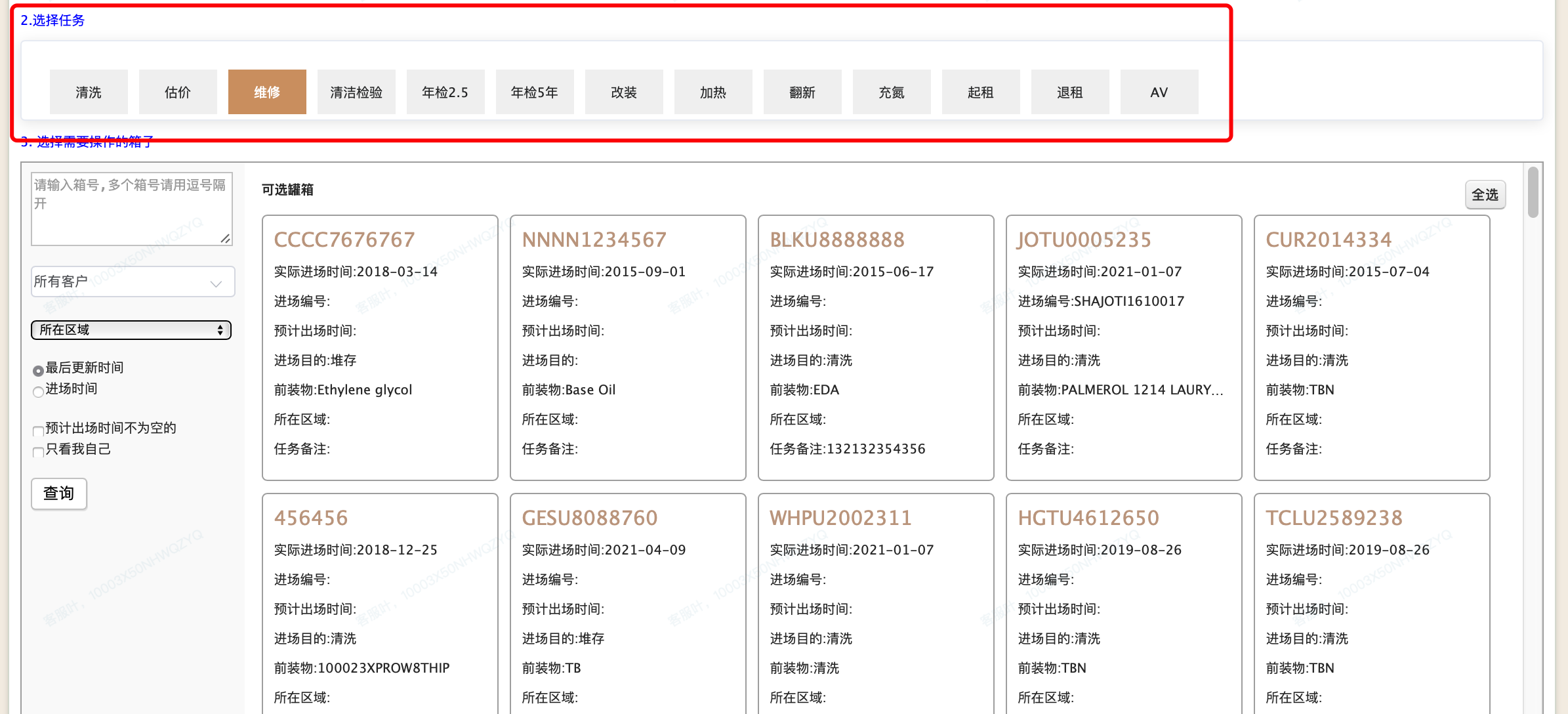1568x714 pixels.
Task: Select the 清洗 task button
Action: pyautogui.click(x=89, y=92)
